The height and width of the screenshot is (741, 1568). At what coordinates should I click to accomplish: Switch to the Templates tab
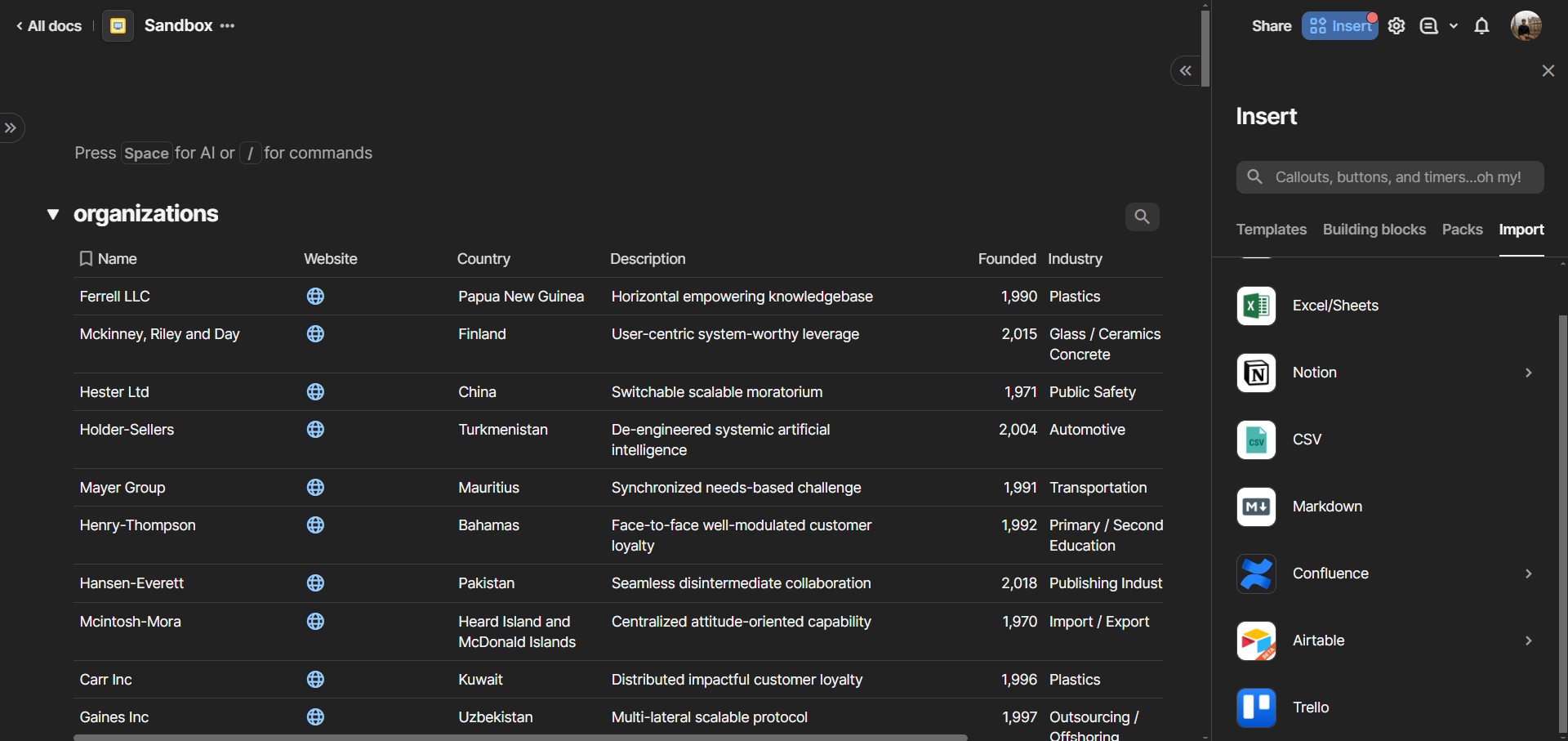point(1271,230)
